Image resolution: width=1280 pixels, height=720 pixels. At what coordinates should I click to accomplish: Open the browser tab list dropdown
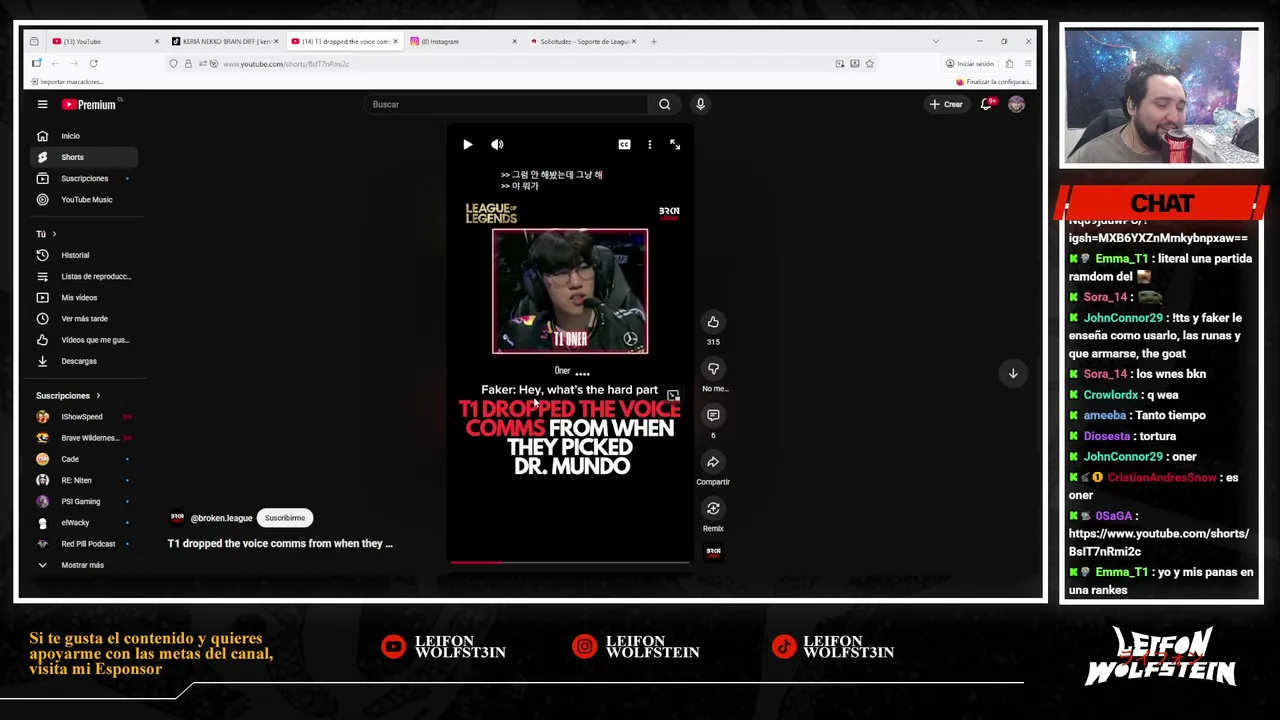pos(935,41)
